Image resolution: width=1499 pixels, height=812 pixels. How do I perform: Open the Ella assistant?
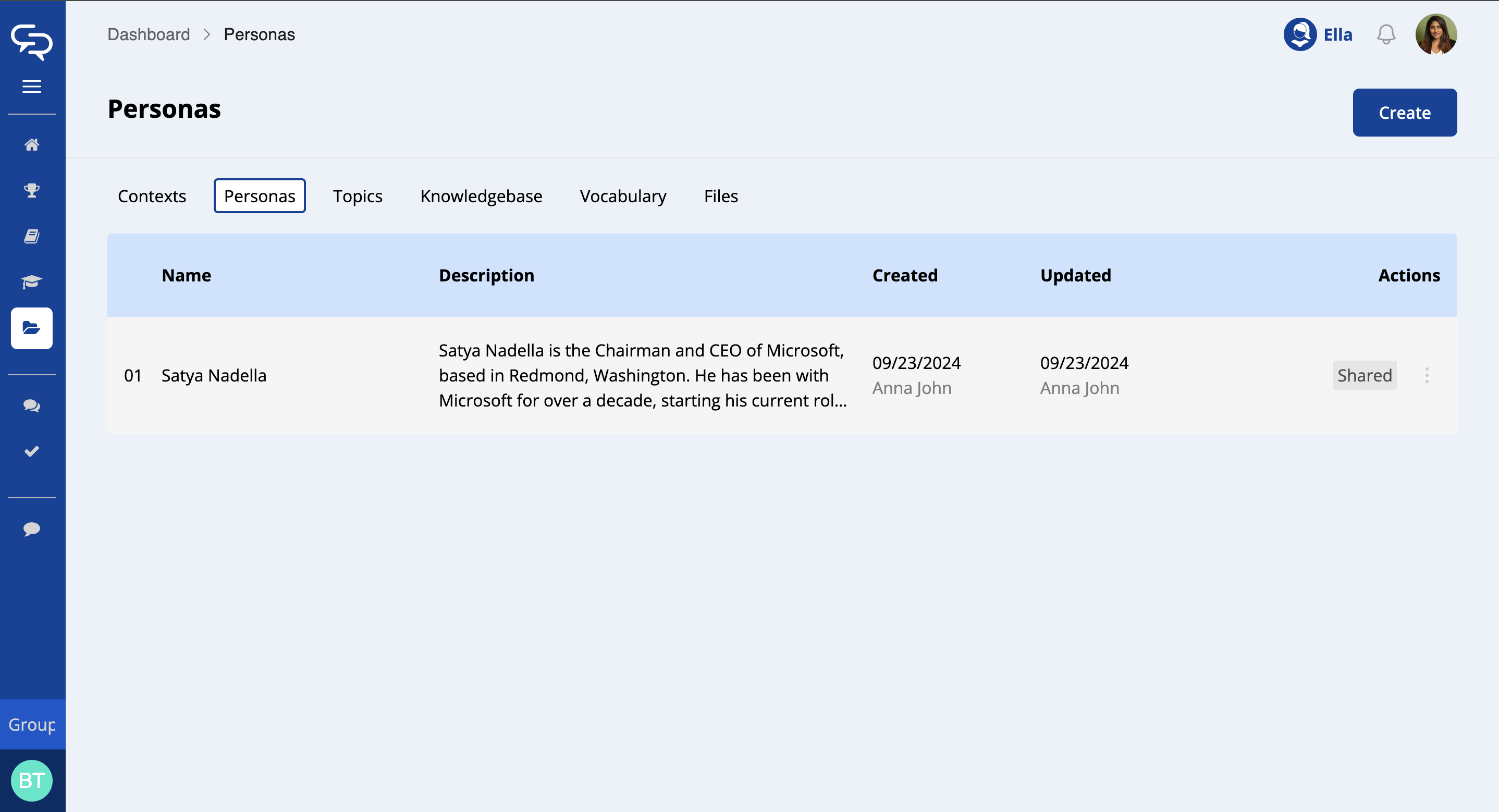pyautogui.click(x=1318, y=34)
